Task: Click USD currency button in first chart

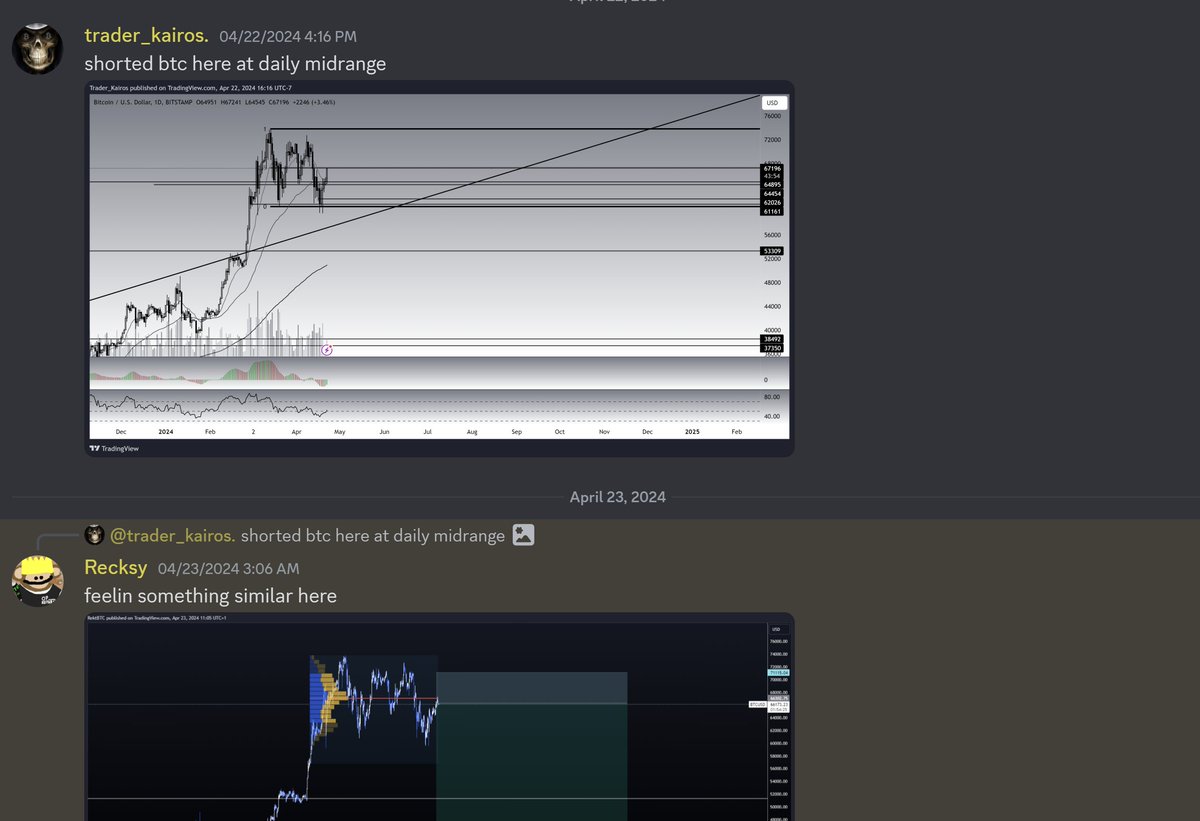Action: (x=773, y=103)
